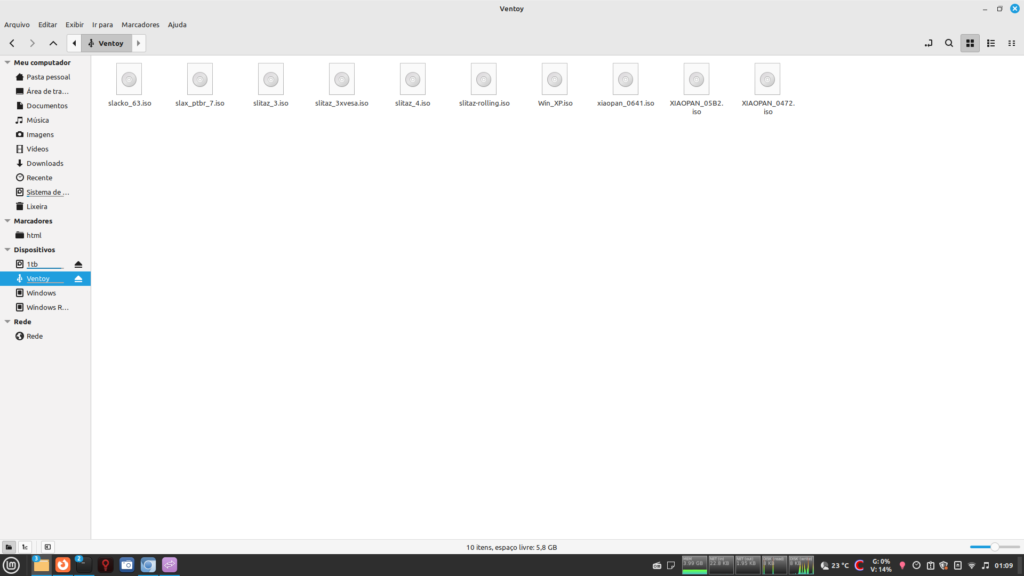Select the icon grid view button
The width and height of the screenshot is (1024, 576).
click(969, 43)
